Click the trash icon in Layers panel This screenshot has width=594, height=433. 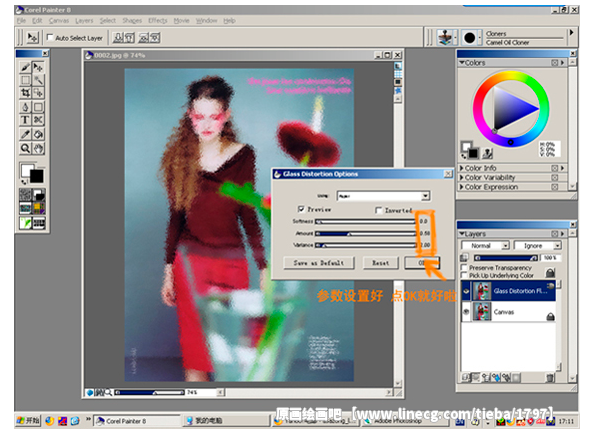(550, 377)
